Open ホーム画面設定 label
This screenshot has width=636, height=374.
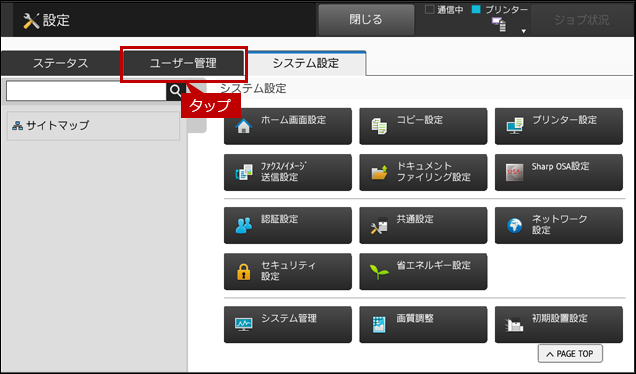point(294,120)
